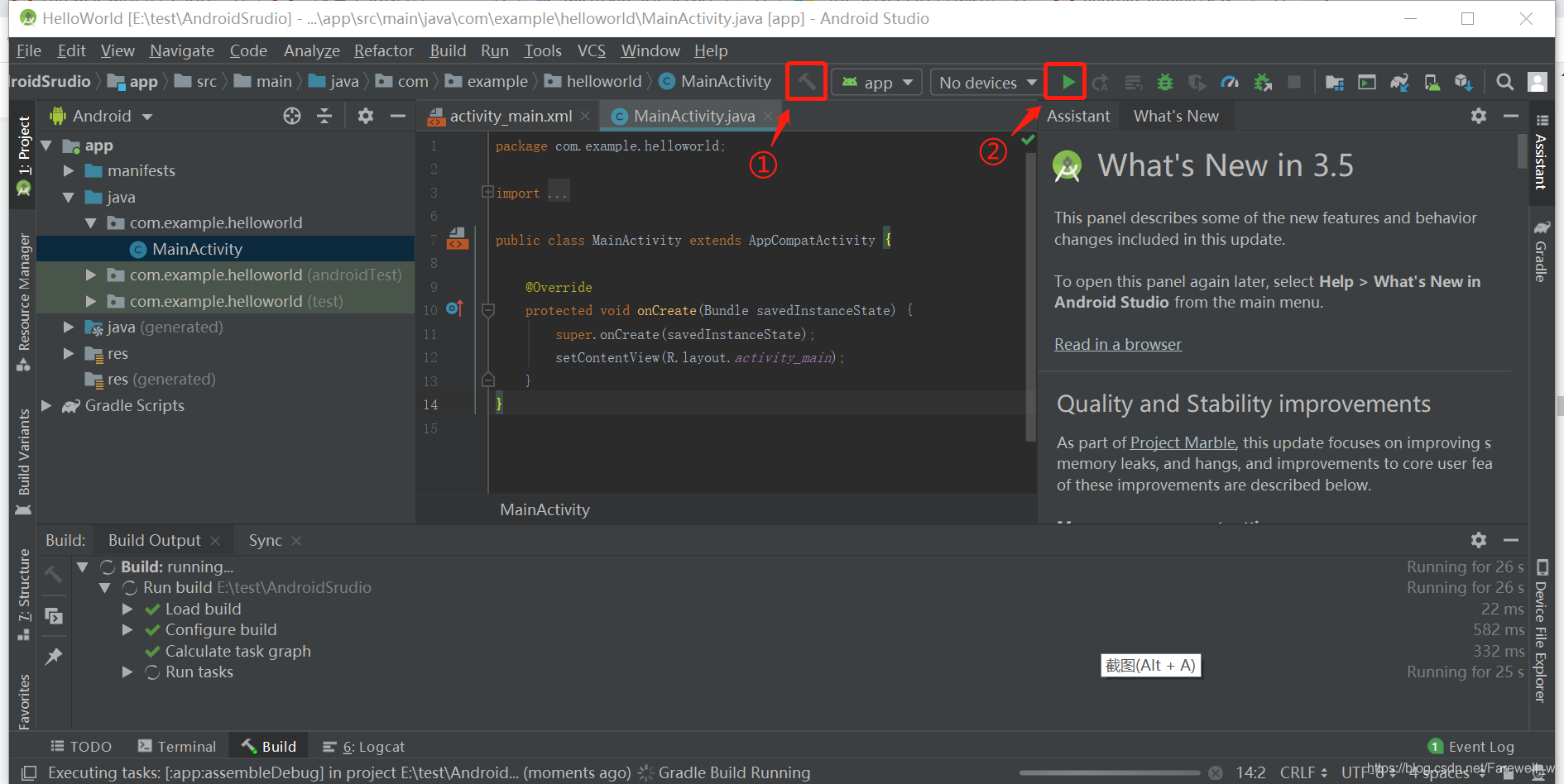1564x784 pixels.
Task: Toggle the Resource Manager side panel
Action: coord(23,302)
